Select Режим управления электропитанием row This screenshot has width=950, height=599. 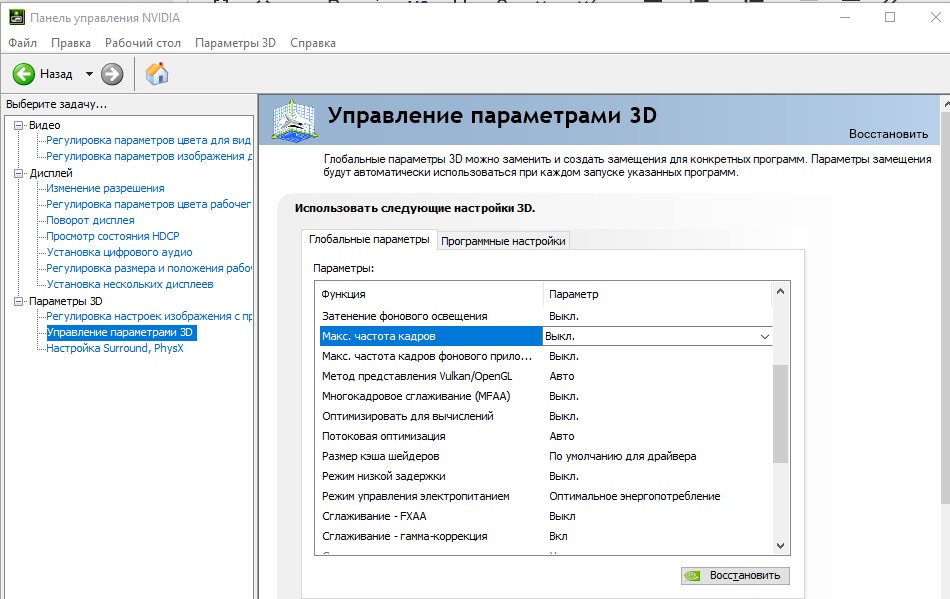click(545, 496)
